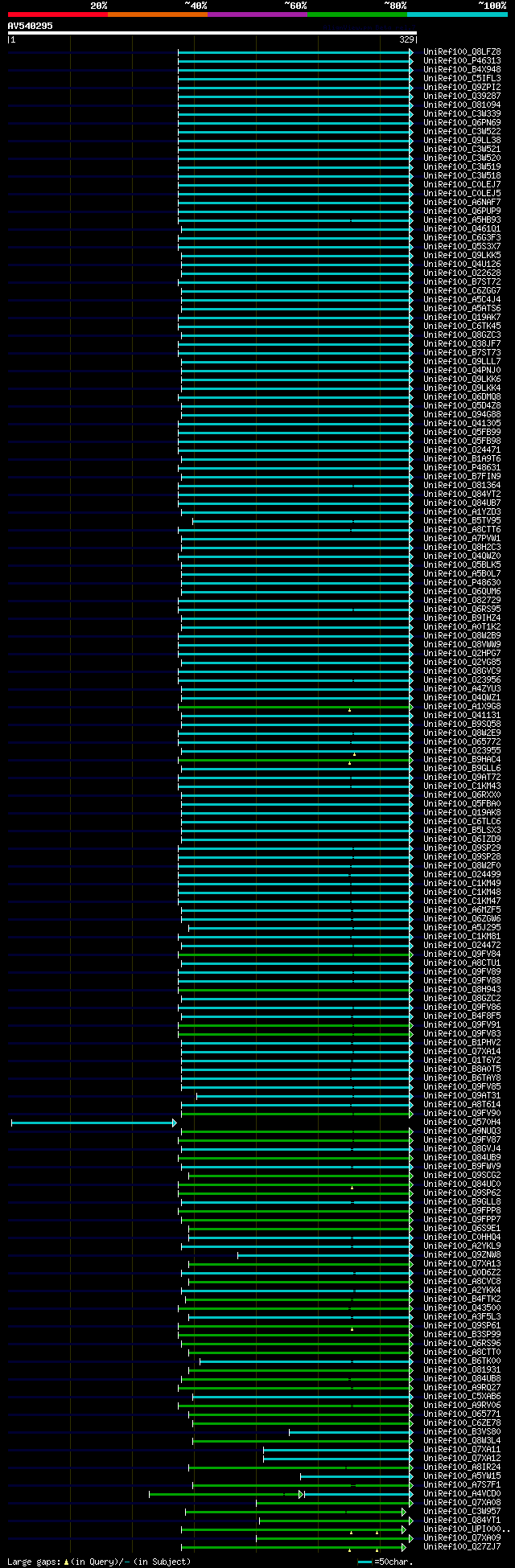Open hit UniRef100_Q8LFZ8

click(462, 51)
